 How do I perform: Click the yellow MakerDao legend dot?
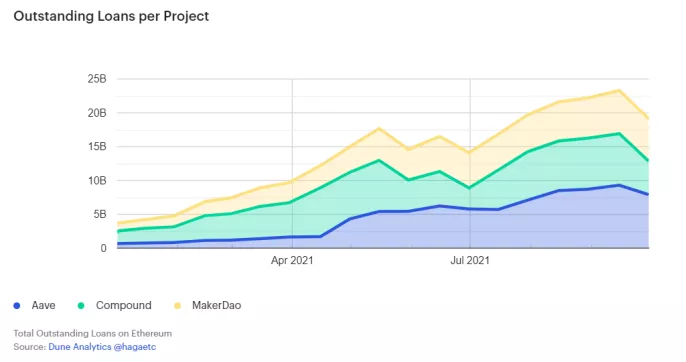click(x=177, y=306)
